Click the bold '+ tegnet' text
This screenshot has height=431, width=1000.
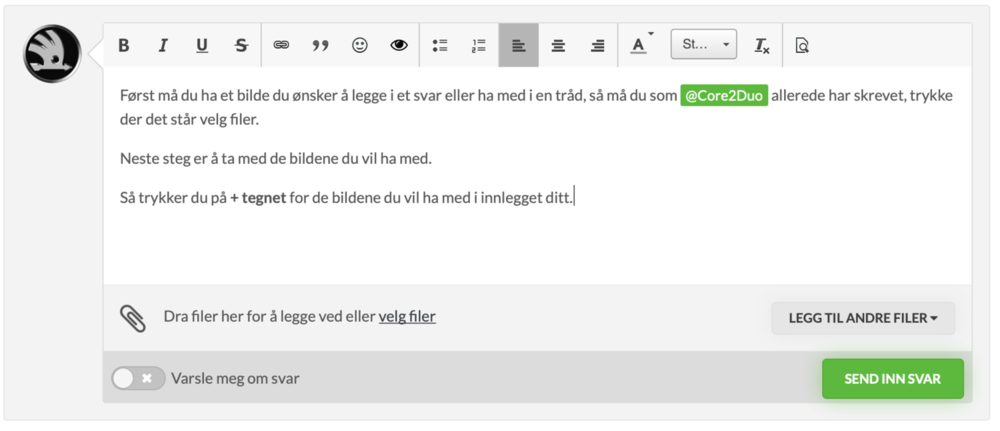pyautogui.click(x=258, y=198)
